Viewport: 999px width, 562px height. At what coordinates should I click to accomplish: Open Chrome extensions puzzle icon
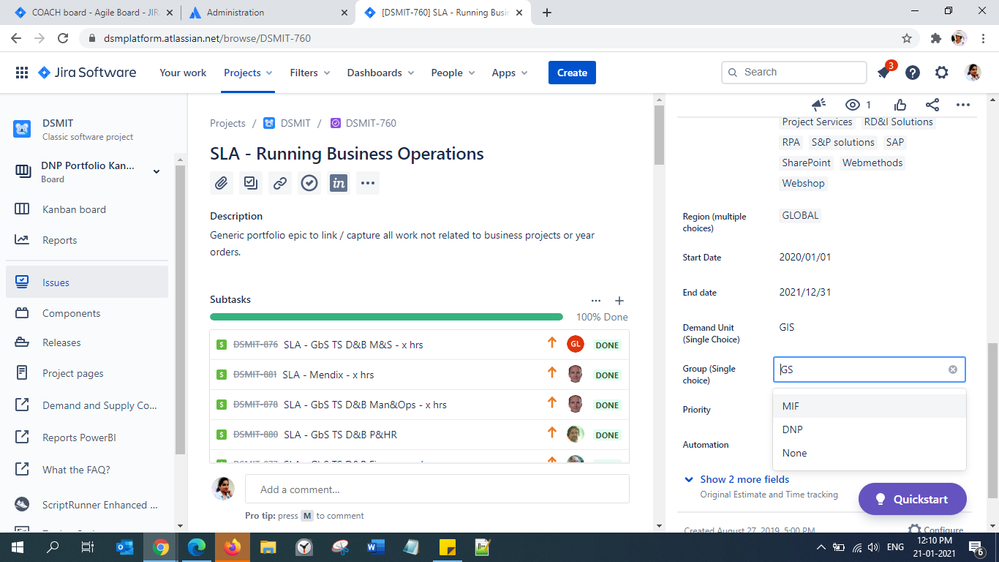point(935,38)
